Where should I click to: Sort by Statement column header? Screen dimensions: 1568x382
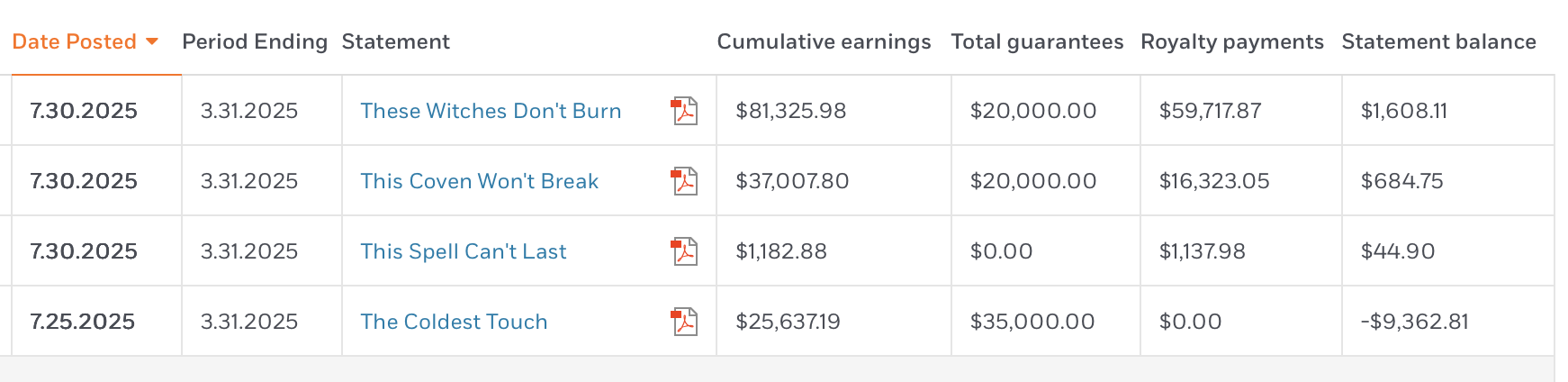coord(396,41)
